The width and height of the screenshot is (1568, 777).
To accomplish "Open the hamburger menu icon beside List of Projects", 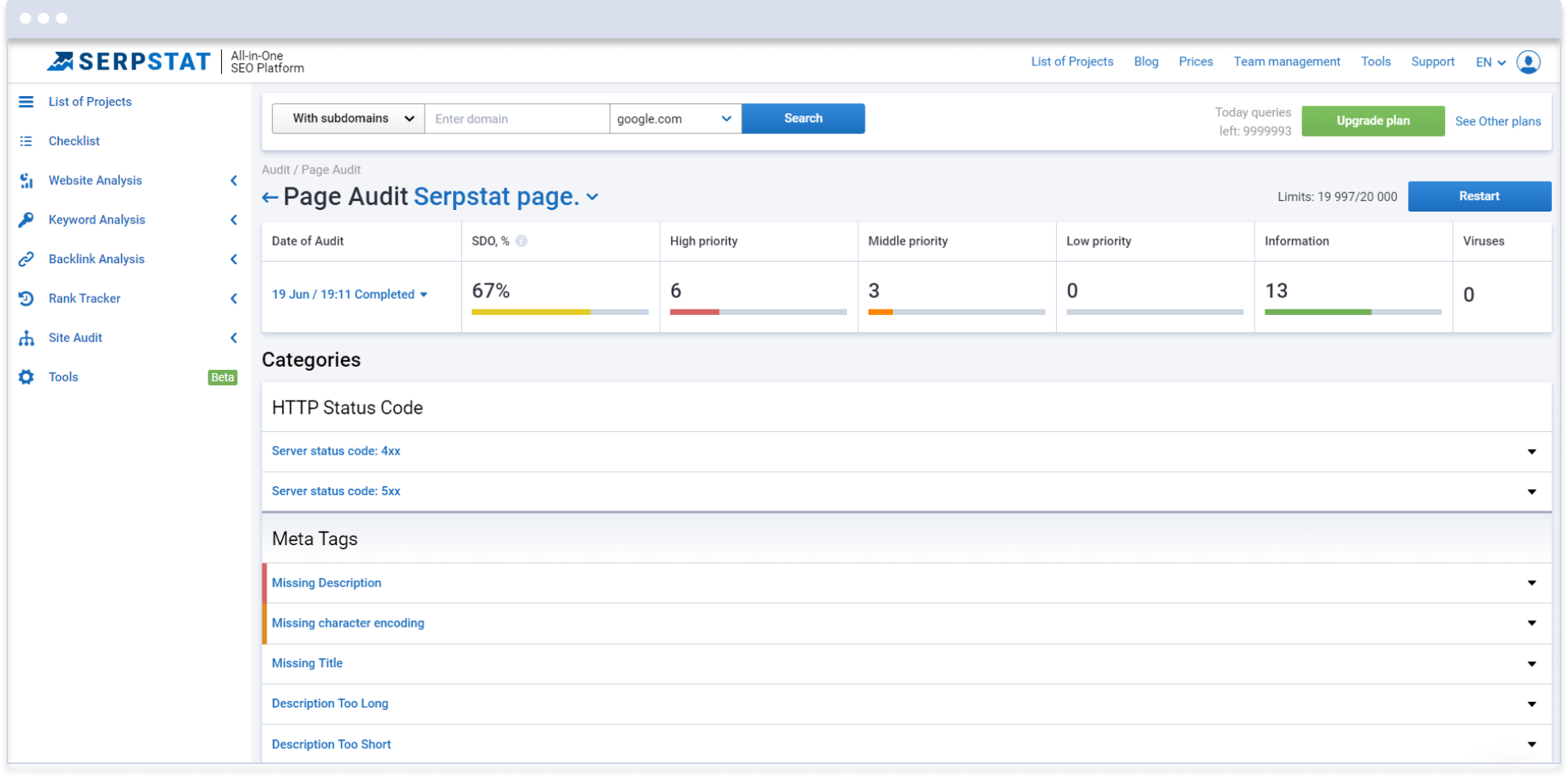I will click(26, 102).
